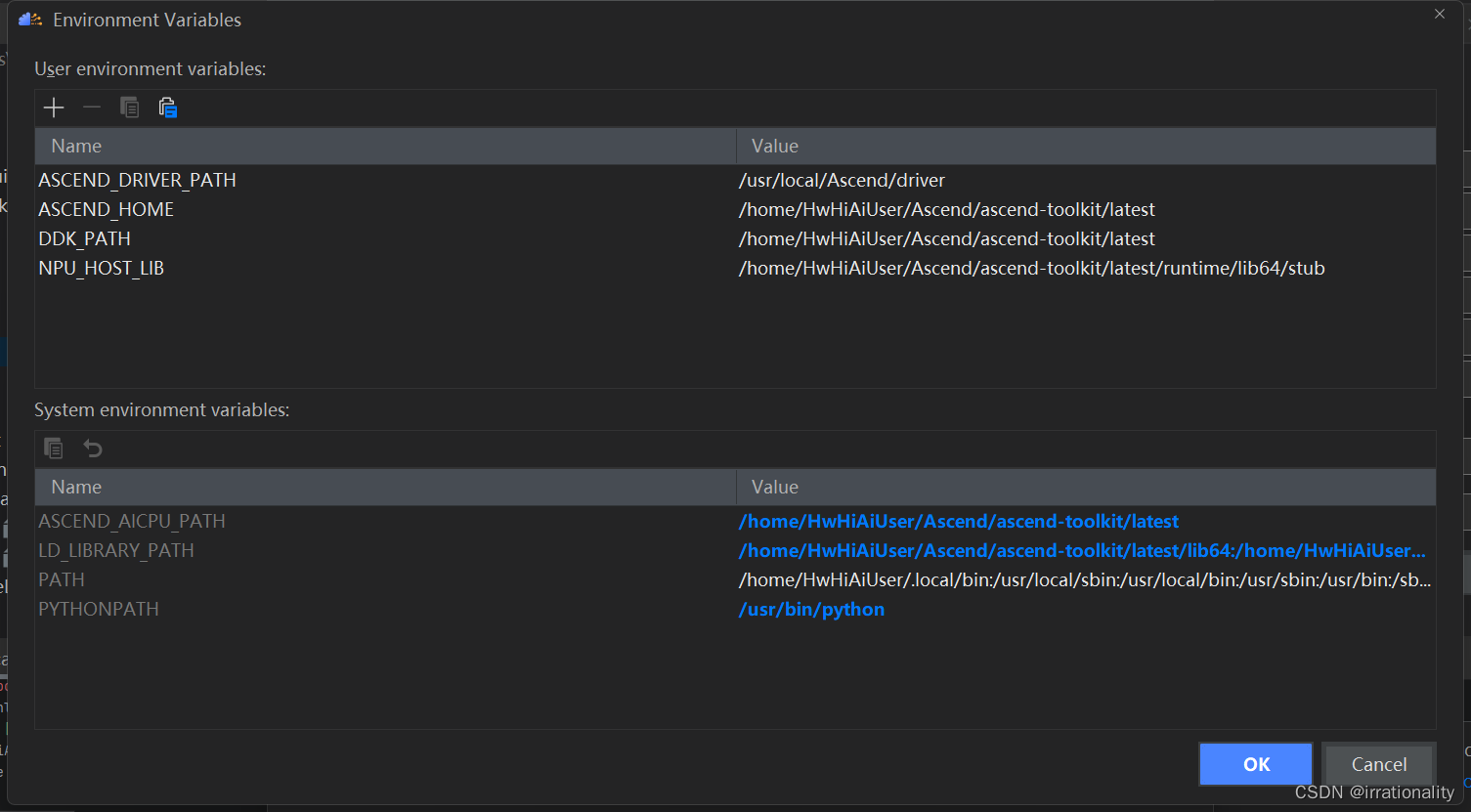This screenshot has width=1471, height=812.
Task: Click the /usr/local/Ascend/driver value
Action: [x=842, y=180]
